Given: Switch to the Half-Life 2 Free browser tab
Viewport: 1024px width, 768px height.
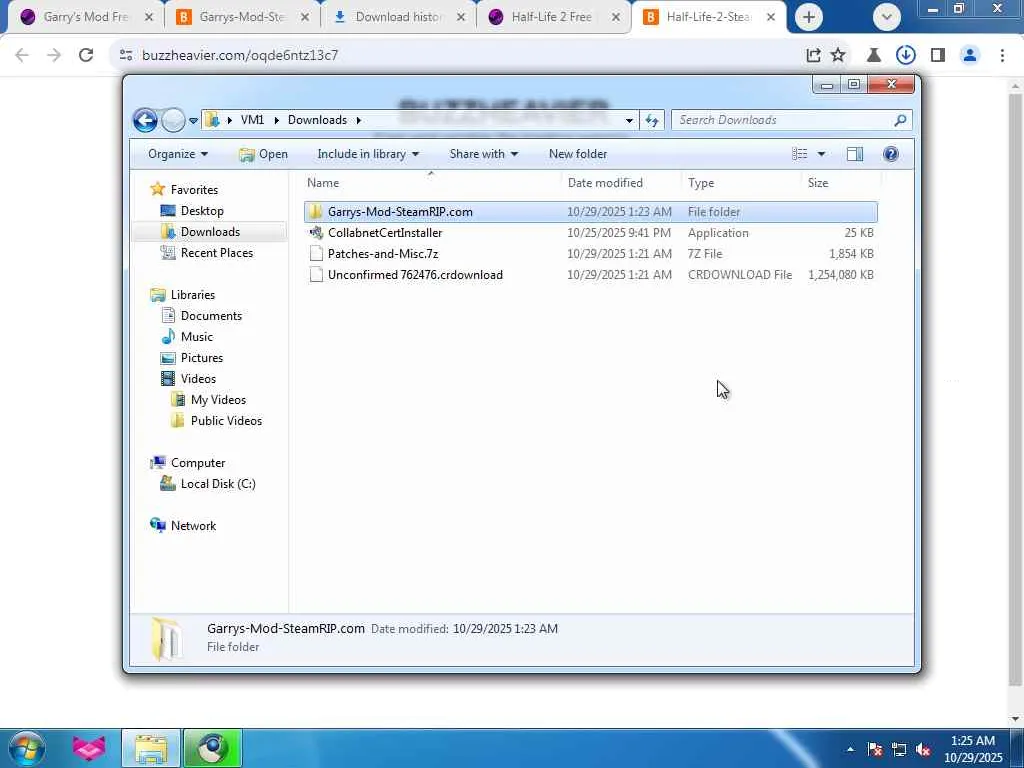Looking at the screenshot, I should [552, 17].
